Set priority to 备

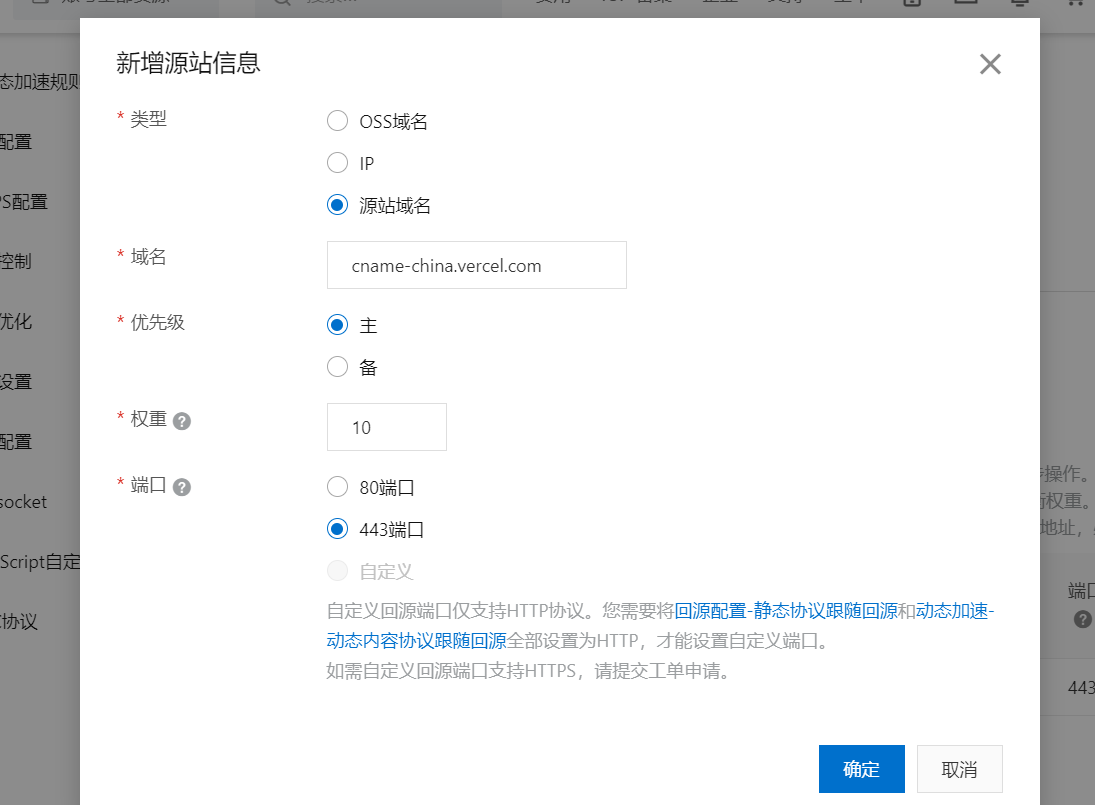(x=338, y=367)
